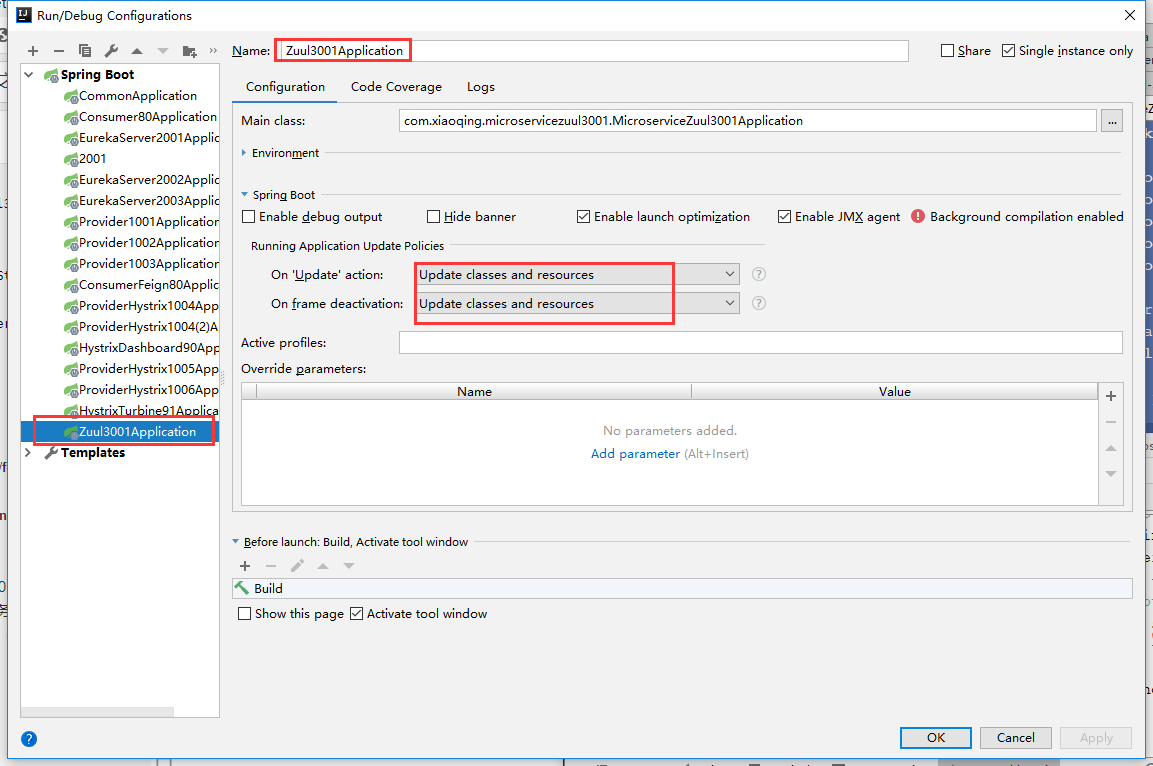Click the Active profiles field
The image size is (1153, 766).
pos(760,343)
